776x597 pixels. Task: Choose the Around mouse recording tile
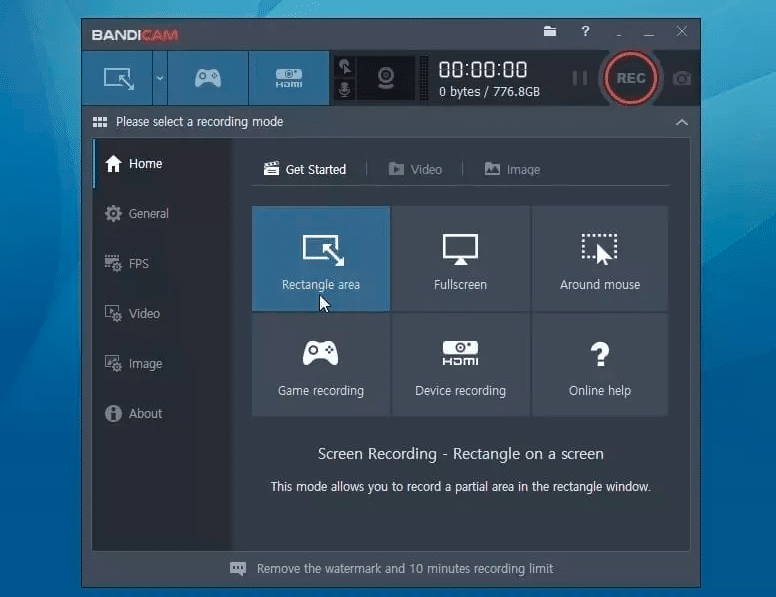[600, 259]
